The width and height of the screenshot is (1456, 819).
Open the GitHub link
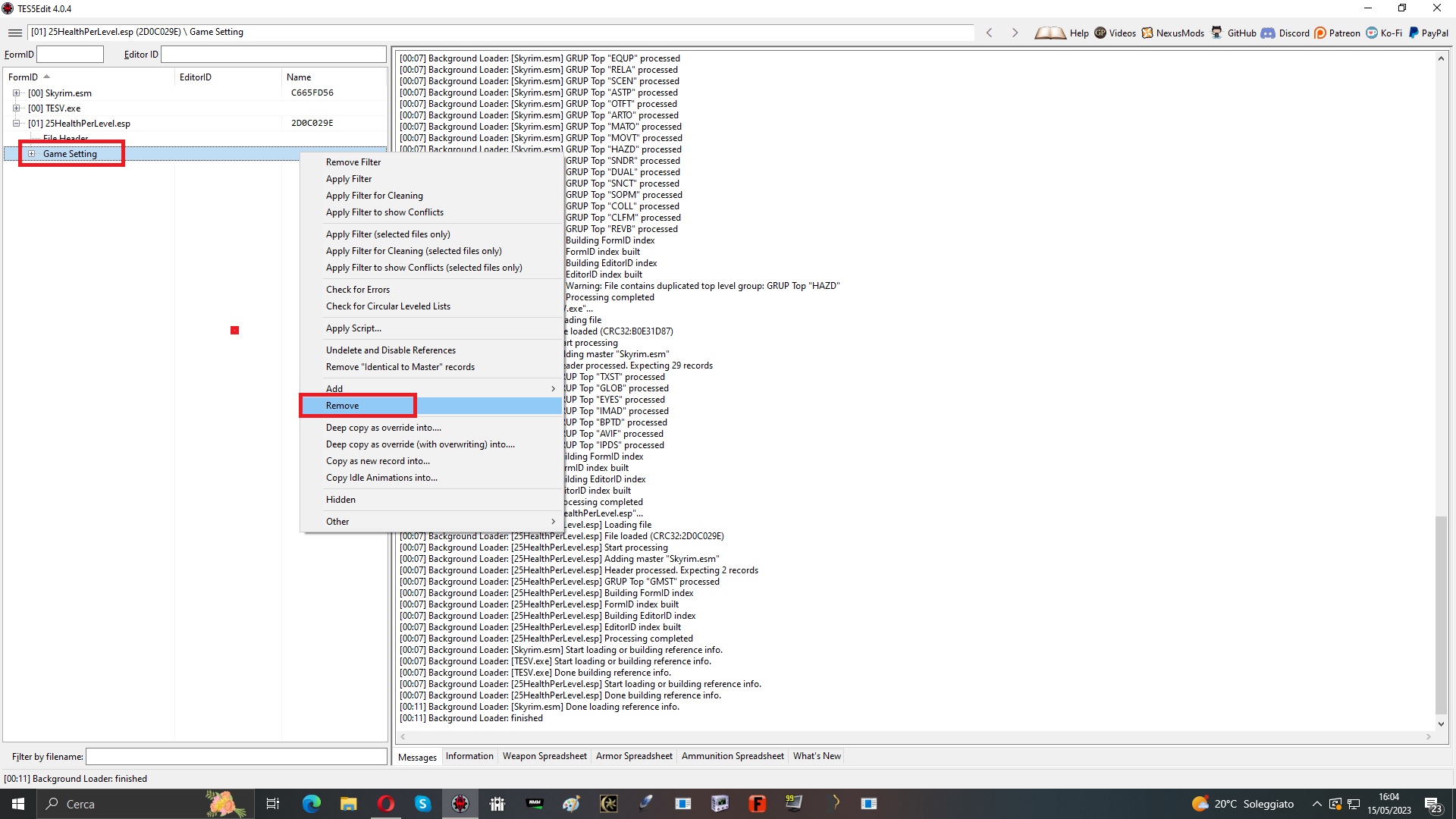point(1233,33)
